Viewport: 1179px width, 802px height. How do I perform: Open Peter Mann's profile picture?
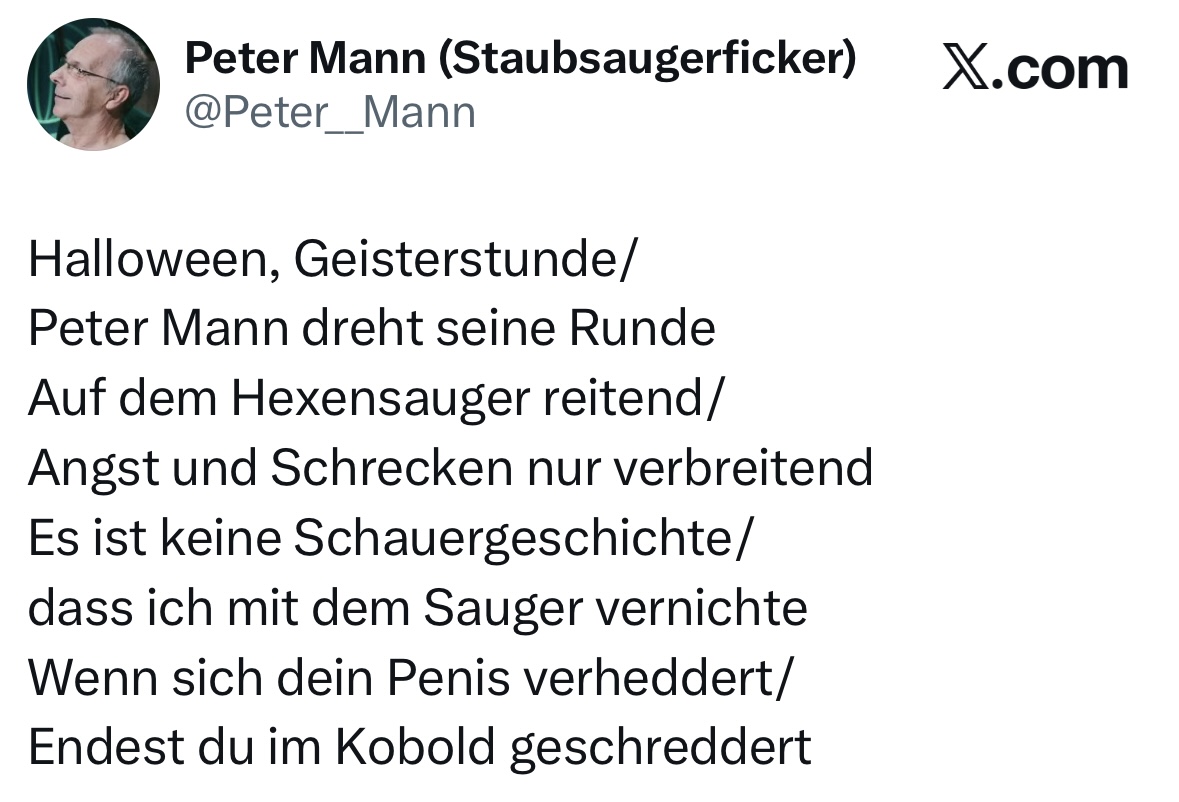(x=93, y=84)
